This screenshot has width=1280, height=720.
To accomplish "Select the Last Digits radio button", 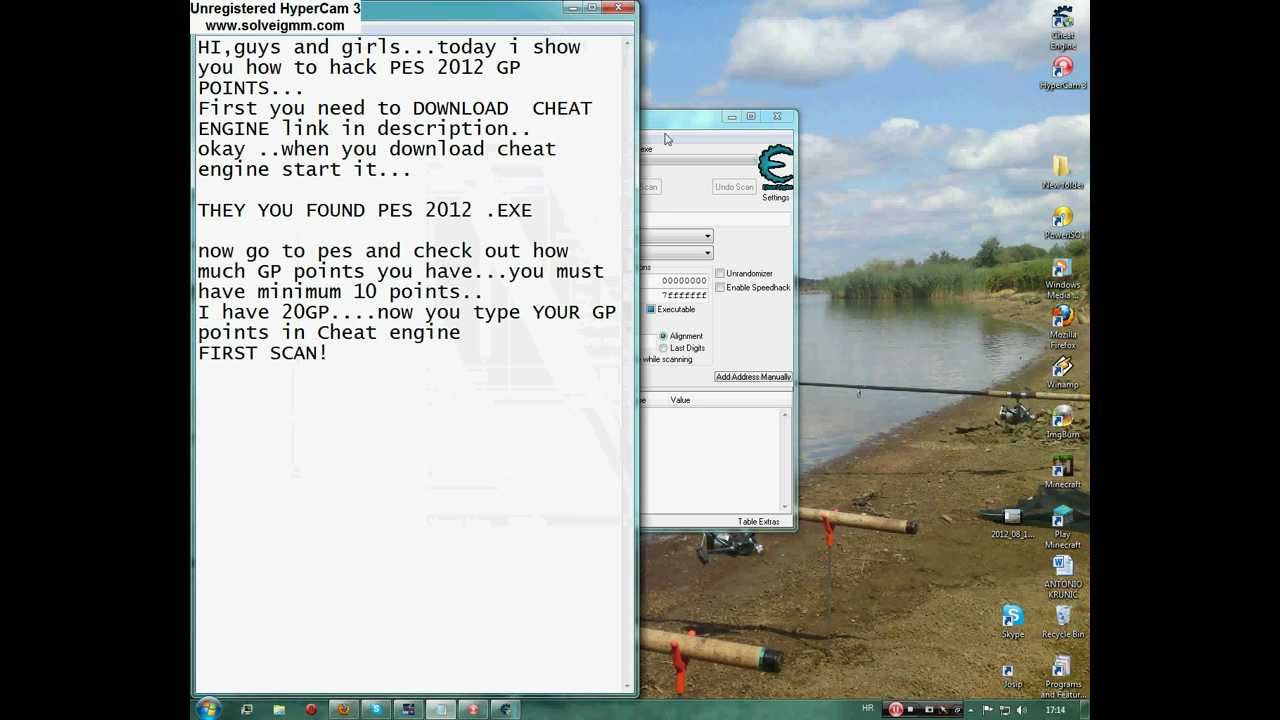I will click(663, 348).
